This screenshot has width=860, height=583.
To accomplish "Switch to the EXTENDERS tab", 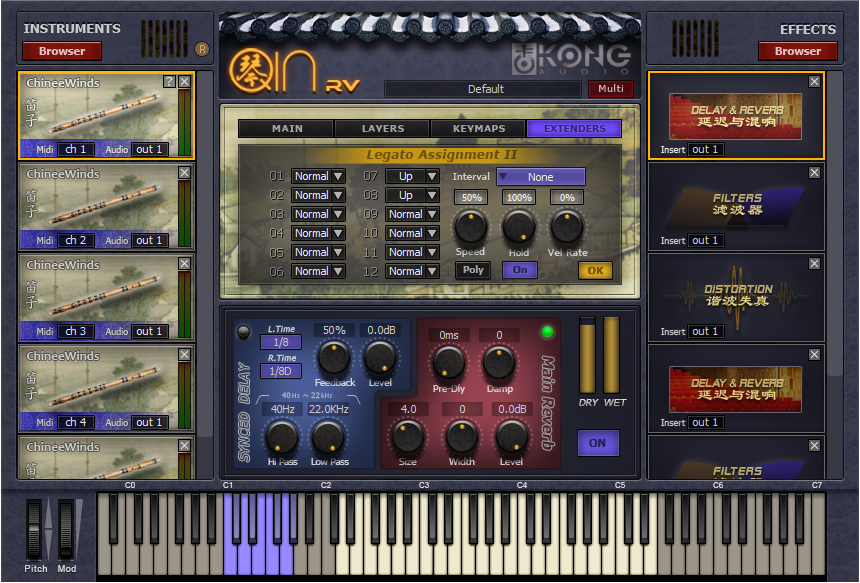I will tap(574, 128).
